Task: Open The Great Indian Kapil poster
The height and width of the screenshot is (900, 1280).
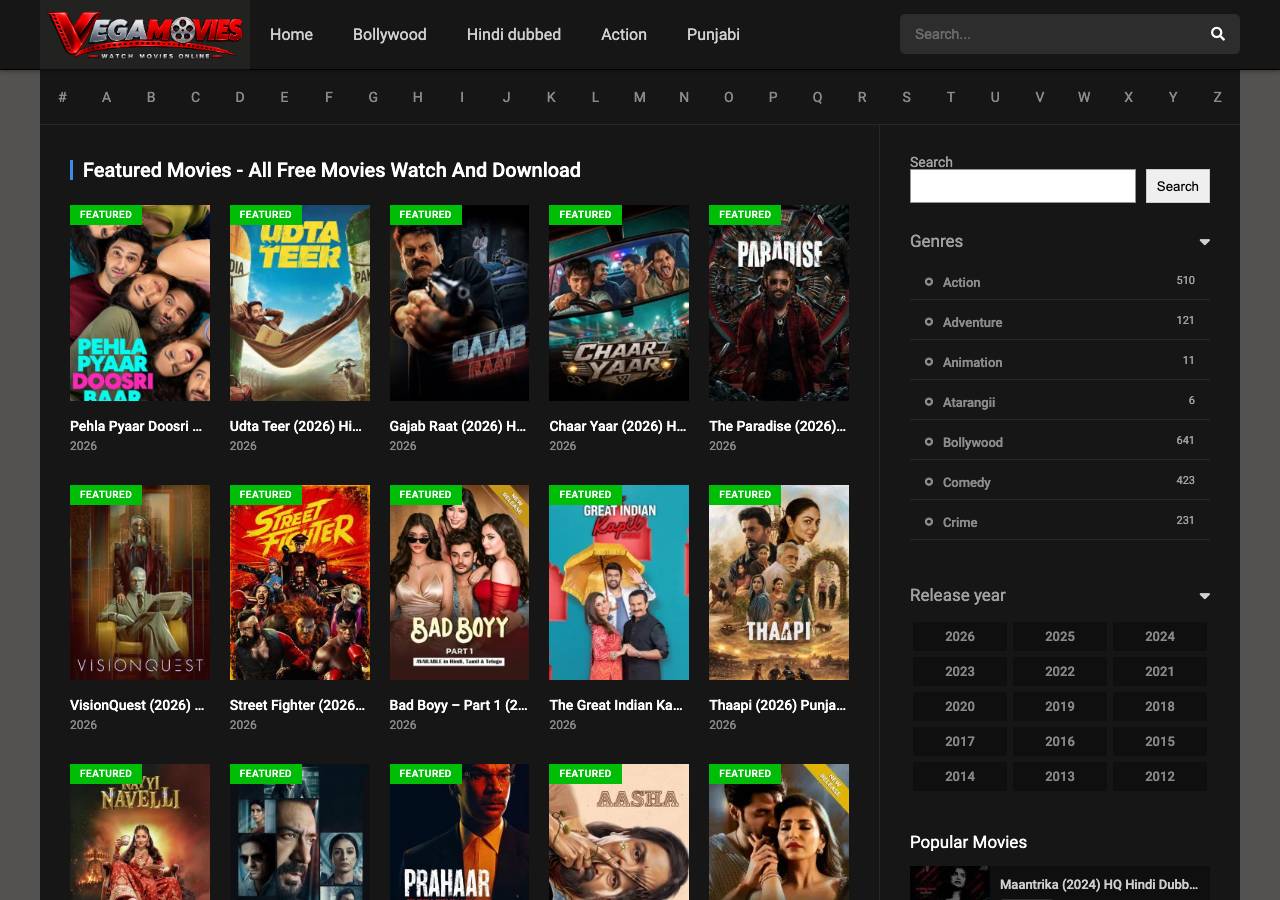Action: click(619, 582)
